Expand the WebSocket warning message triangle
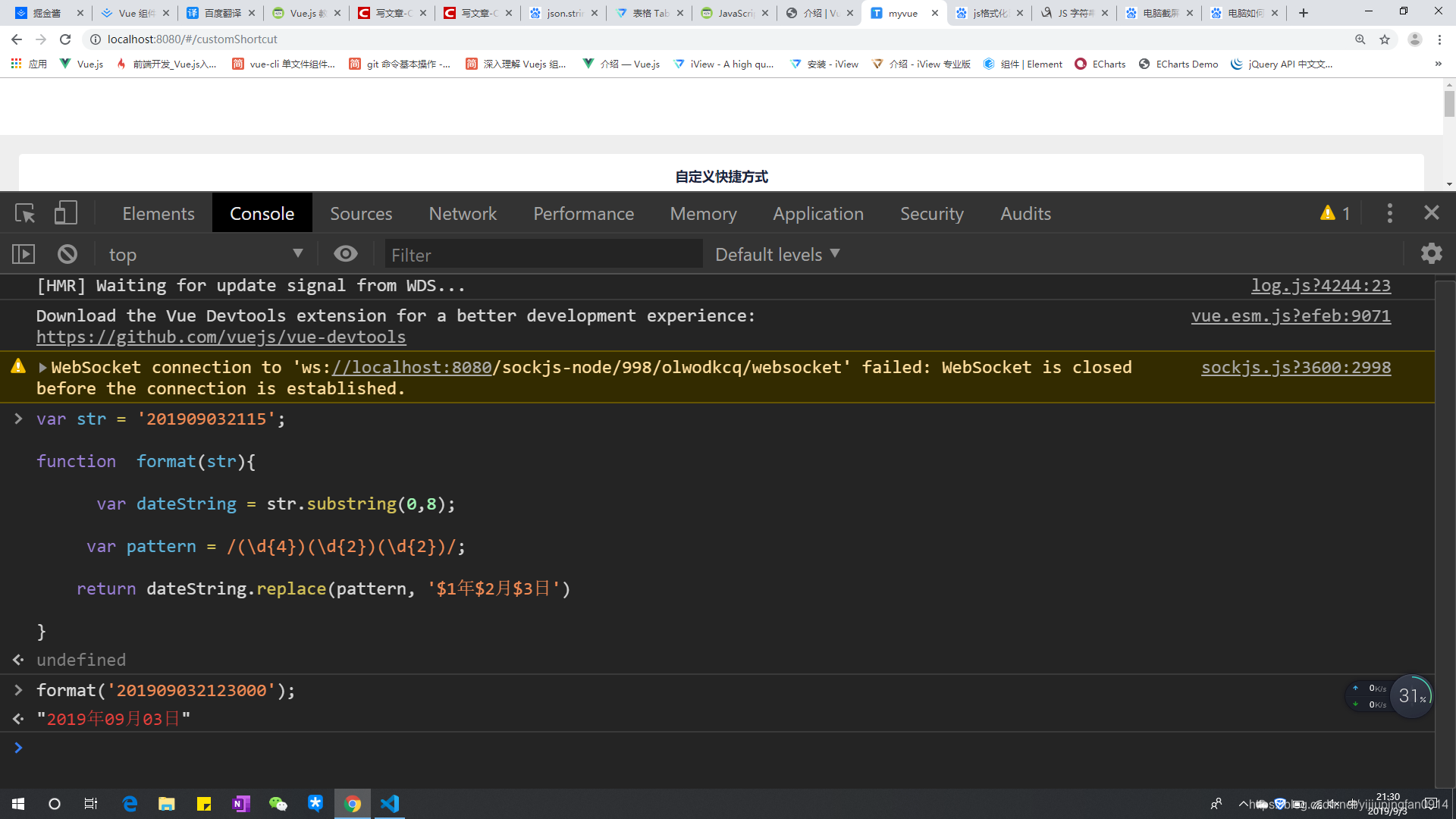The width and height of the screenshot is (1456, 819). click(42, 368)
